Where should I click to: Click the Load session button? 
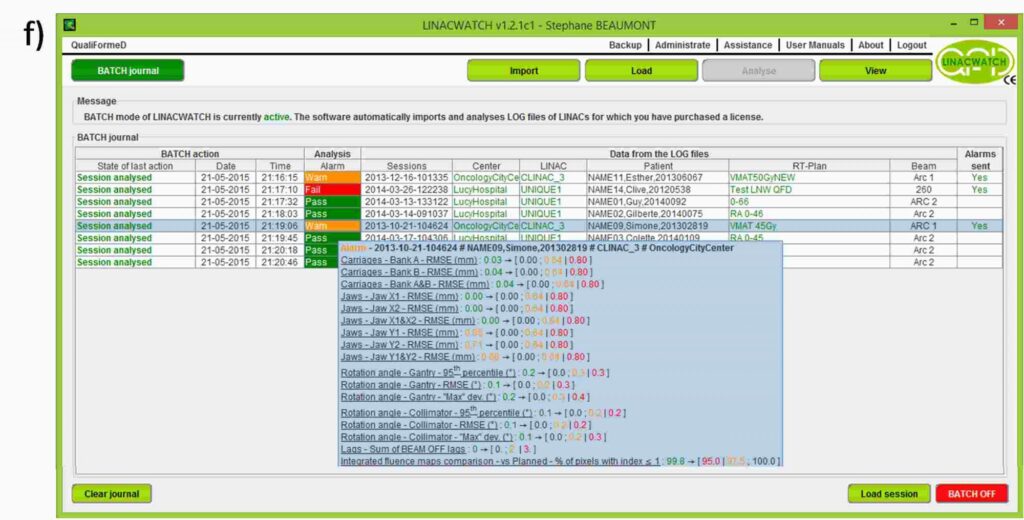[888, 494]
